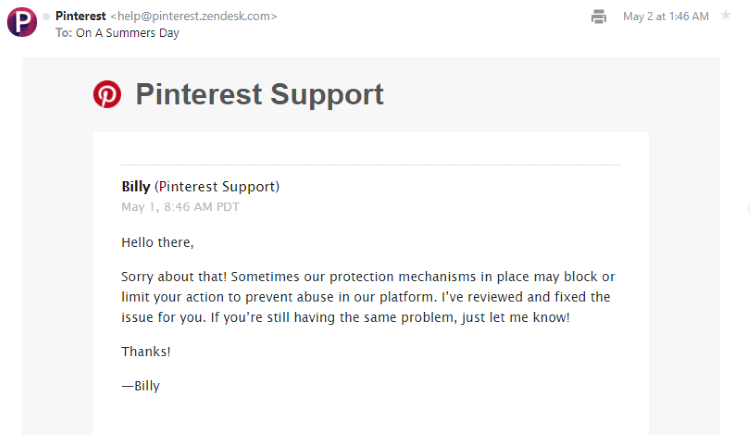This screenshot has width=750, height=435.
Task: Click the Pinterest sender avatar icon
Action: click(x=22, y=22)
